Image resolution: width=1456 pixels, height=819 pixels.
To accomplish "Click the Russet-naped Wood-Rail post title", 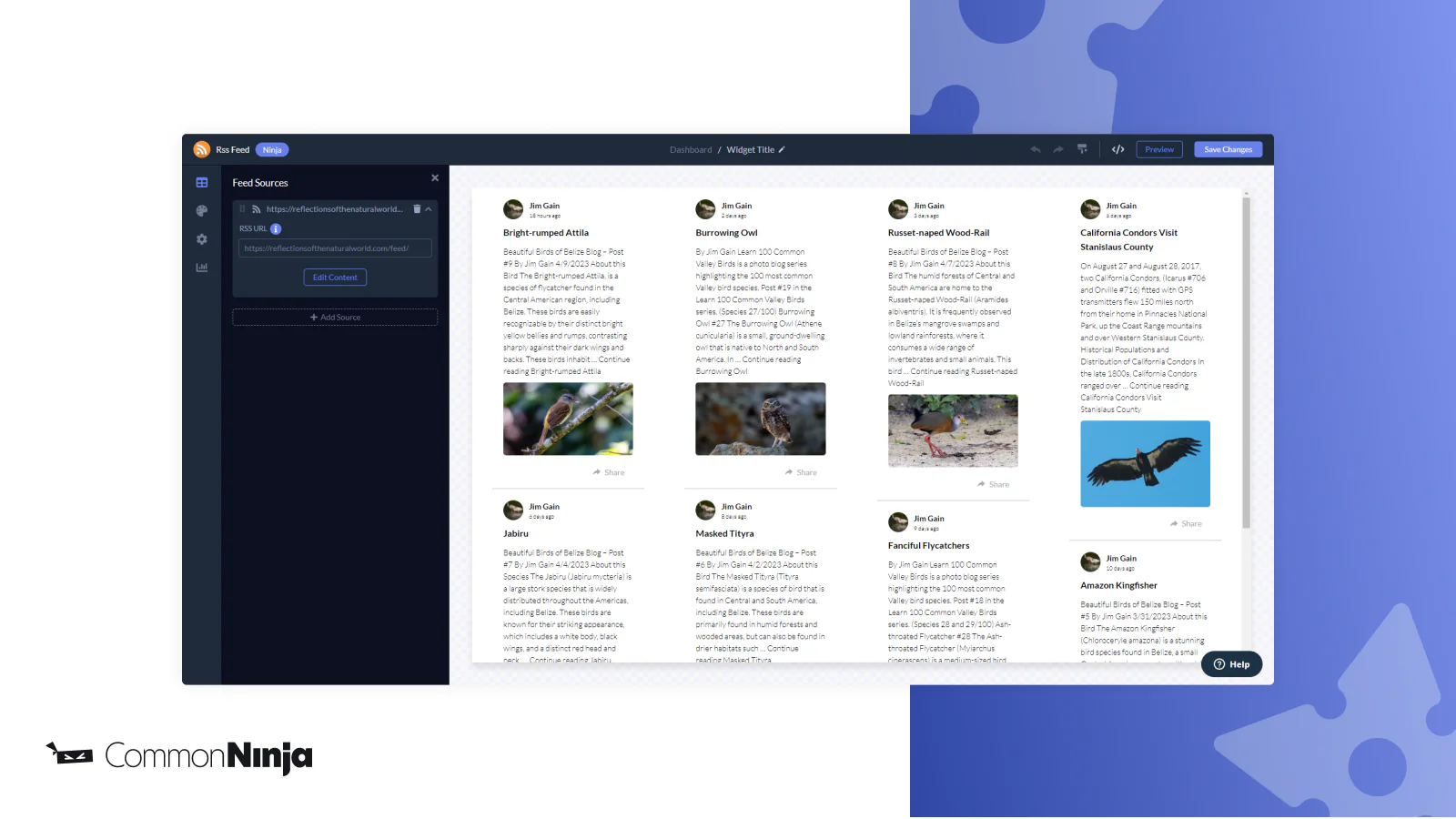I will coord(938,233).
